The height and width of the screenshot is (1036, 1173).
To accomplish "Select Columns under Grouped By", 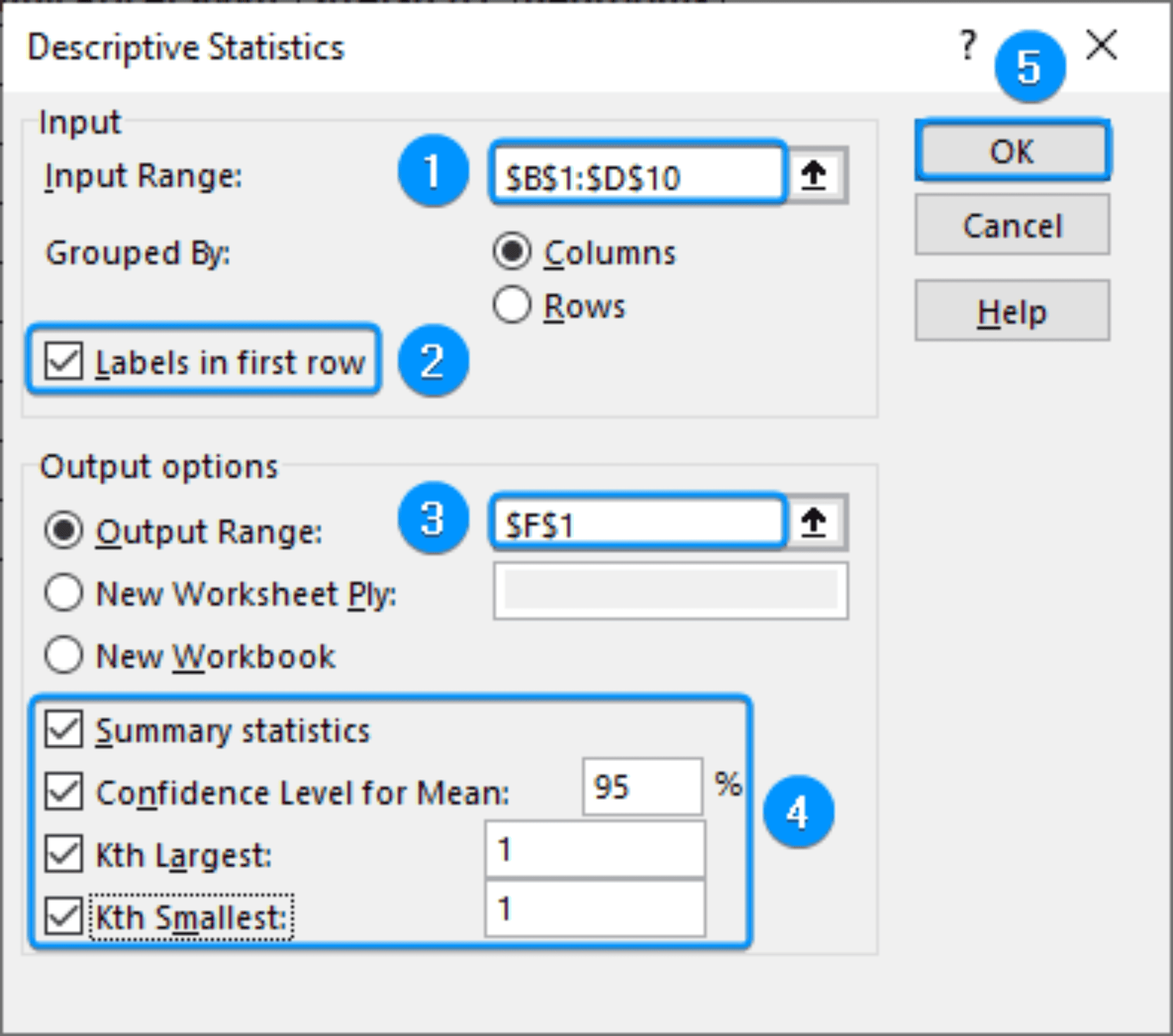I will tap(511, 251).
